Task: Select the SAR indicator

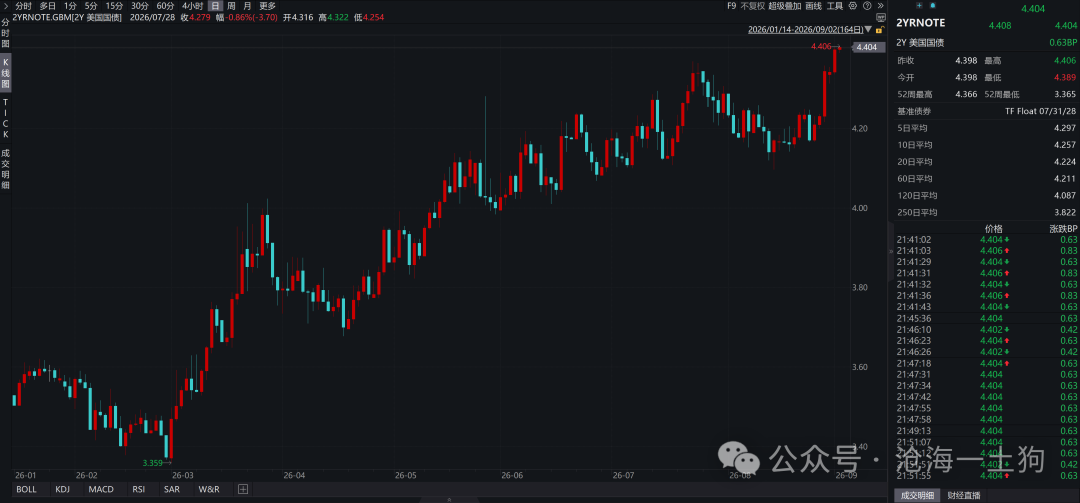Action: pos(171,489)
